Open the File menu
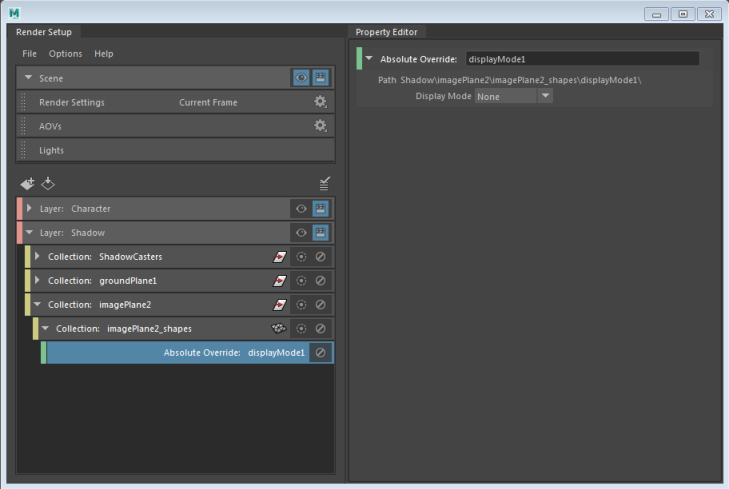This screenshot has width=729, height=489. coord(29,54)
